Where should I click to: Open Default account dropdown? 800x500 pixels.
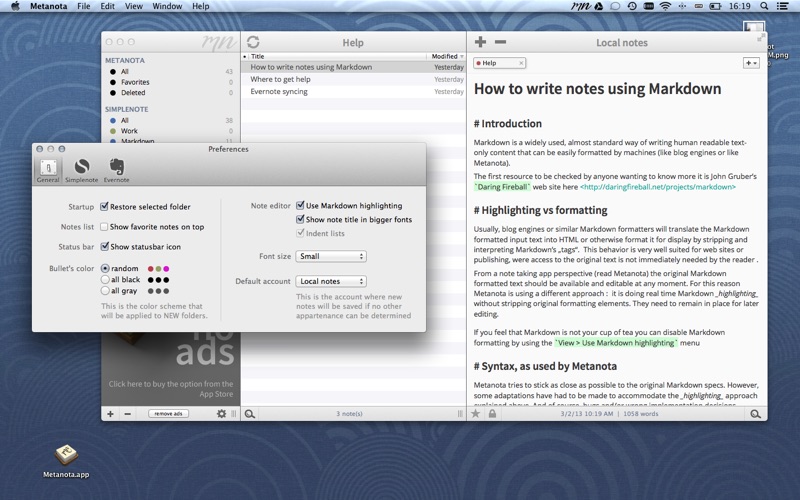click(331, 281)
